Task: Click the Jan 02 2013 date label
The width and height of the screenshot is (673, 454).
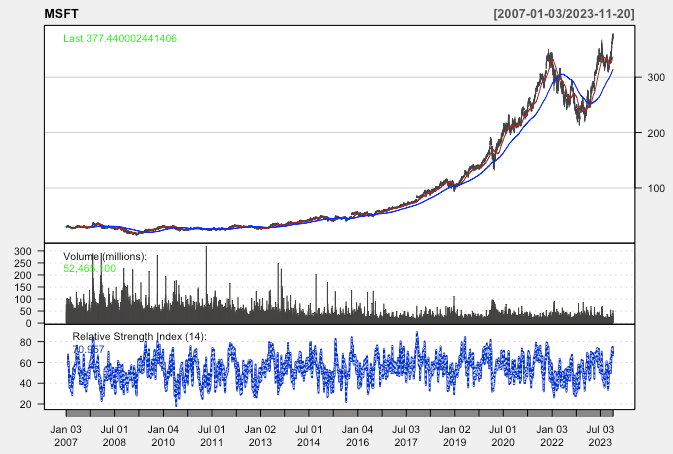Action: pyautogui.click(x=260, y=436)
